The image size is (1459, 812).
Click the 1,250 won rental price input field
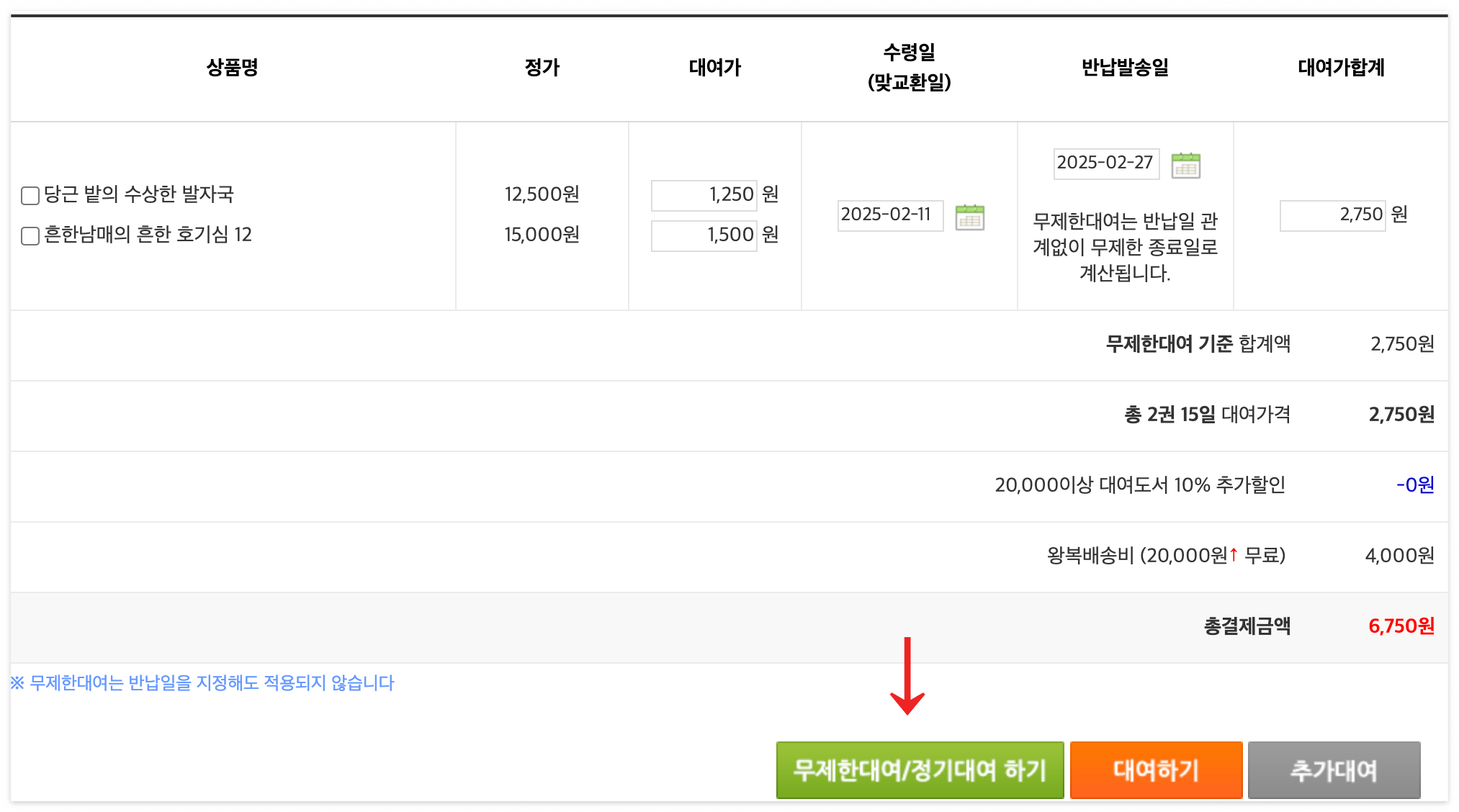click(x=703, y=194)
